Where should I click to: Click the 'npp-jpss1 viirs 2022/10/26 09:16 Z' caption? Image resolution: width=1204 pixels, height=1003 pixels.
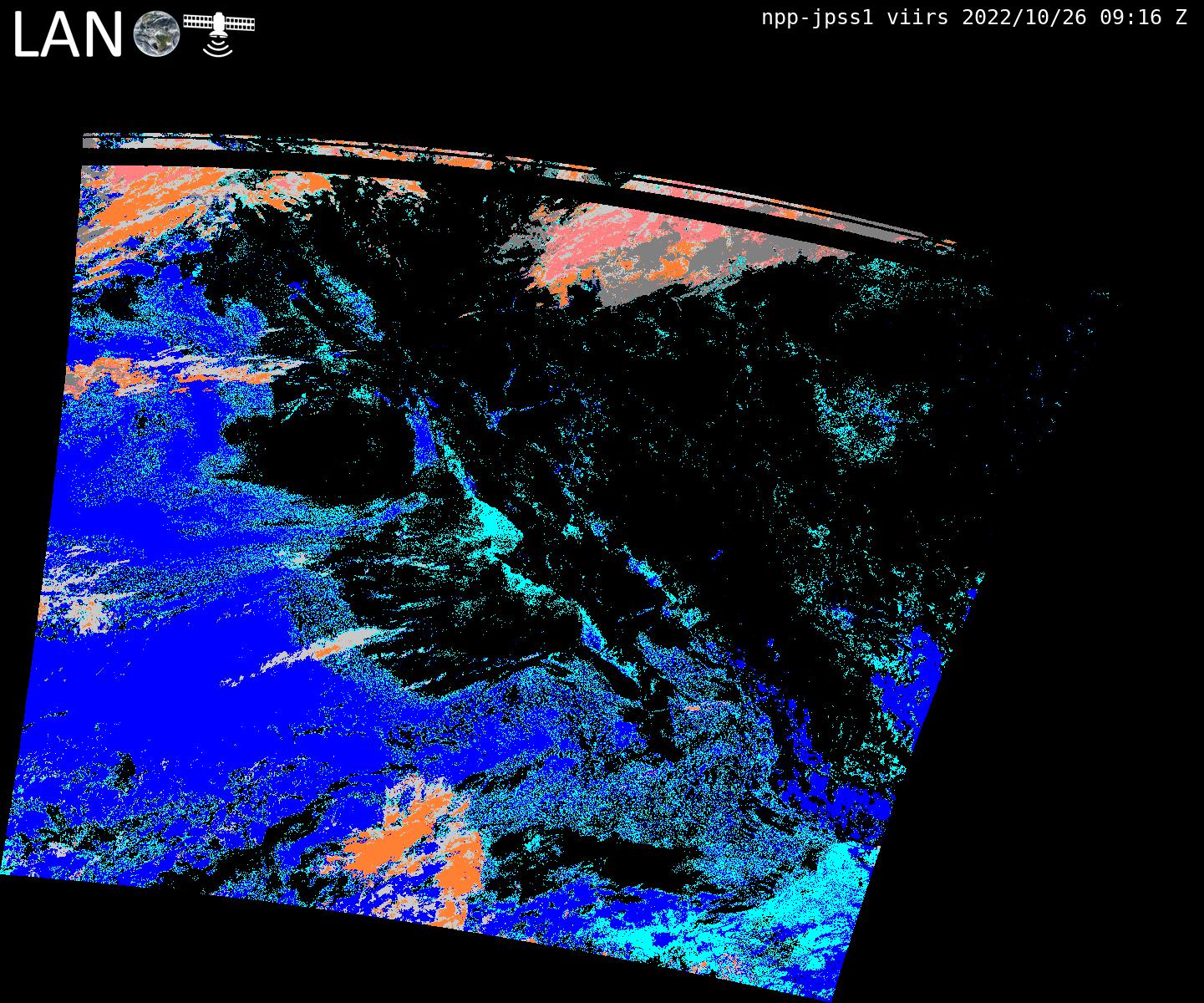(974, 18)
